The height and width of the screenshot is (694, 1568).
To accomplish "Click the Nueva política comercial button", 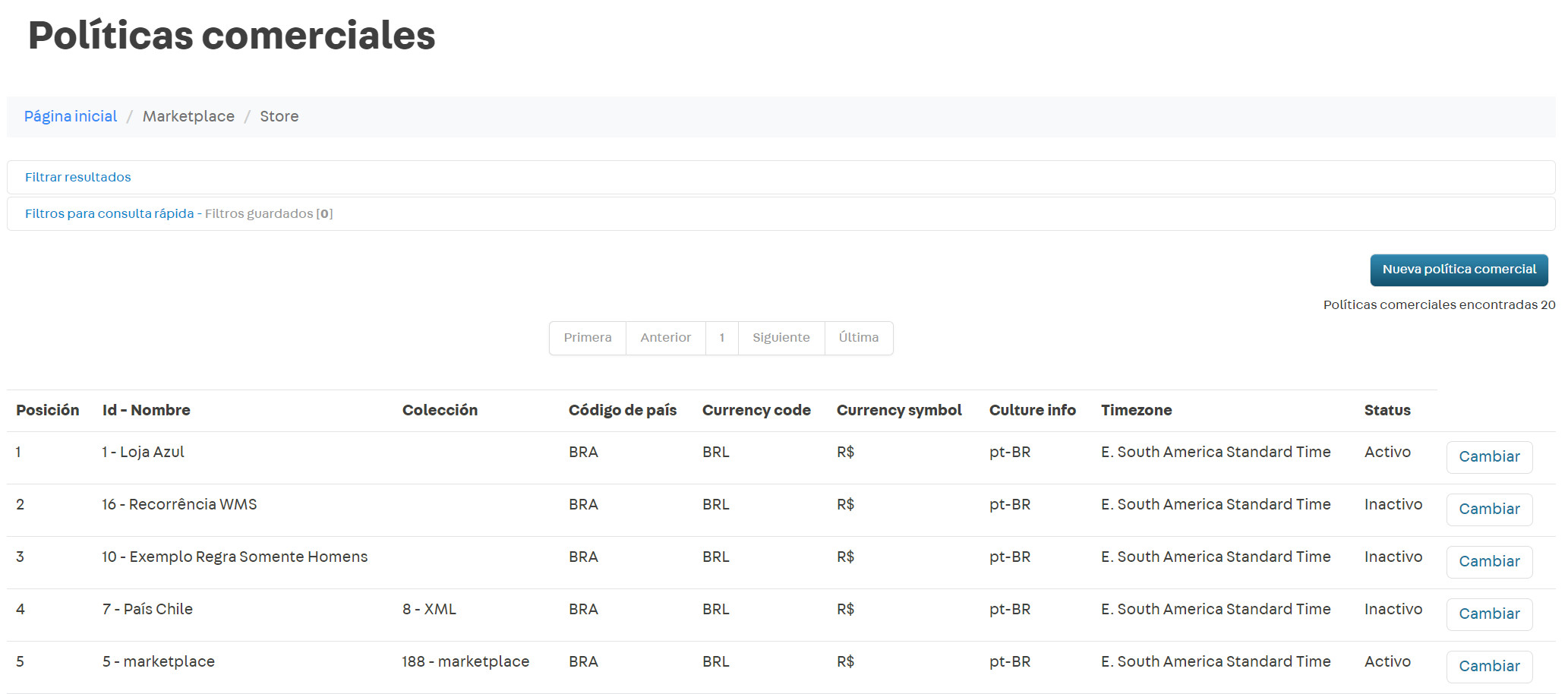I will point(1458,270).
